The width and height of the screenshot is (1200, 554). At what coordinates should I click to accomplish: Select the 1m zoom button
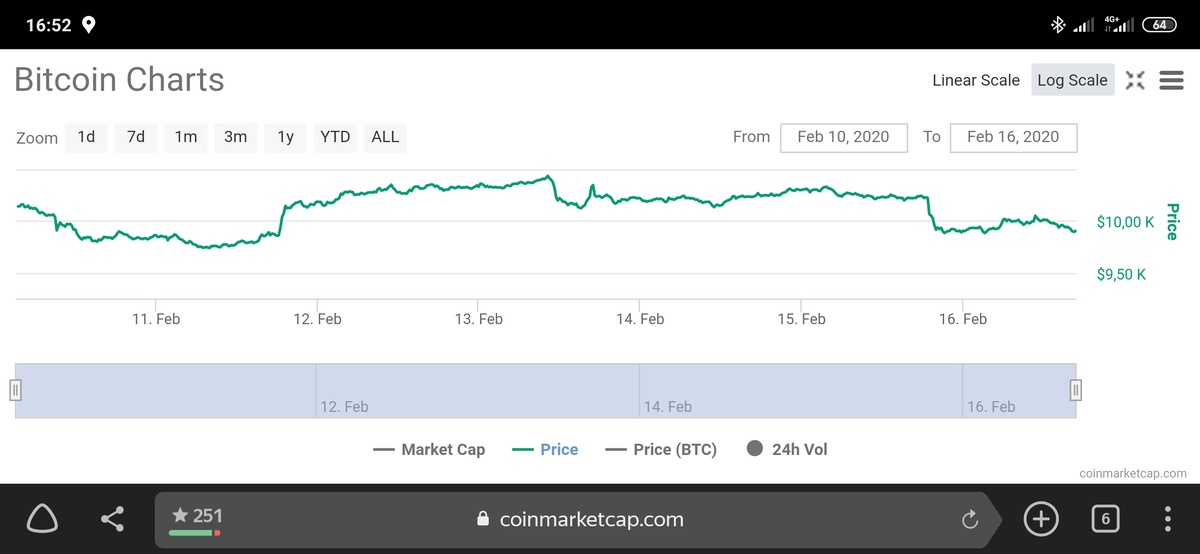[x=186, y=137]
